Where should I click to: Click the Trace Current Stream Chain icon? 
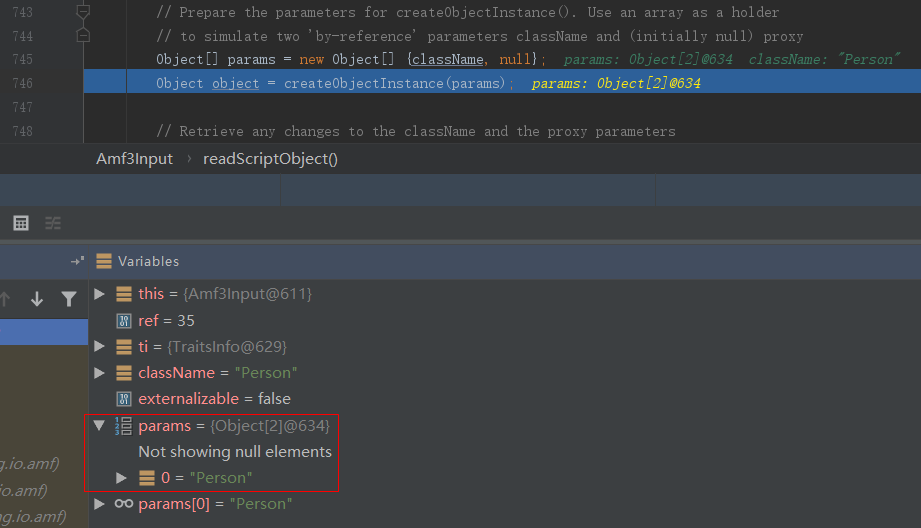53,222
